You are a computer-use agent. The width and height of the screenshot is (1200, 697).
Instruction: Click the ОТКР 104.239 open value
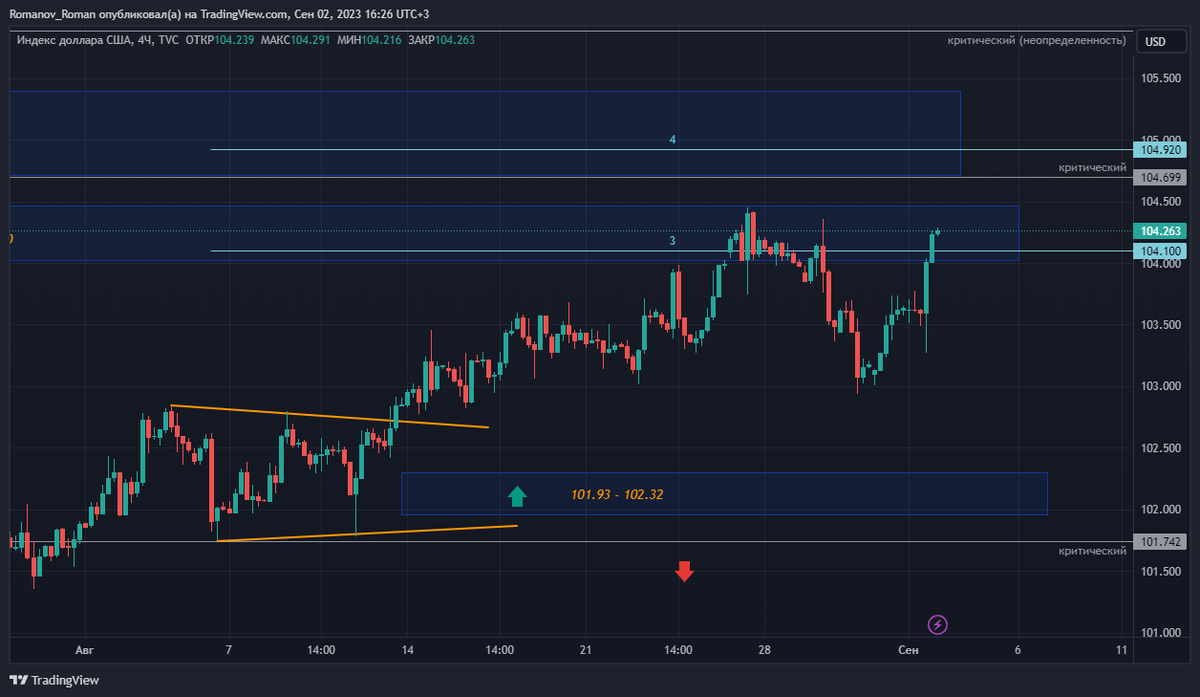pos(220,40)
